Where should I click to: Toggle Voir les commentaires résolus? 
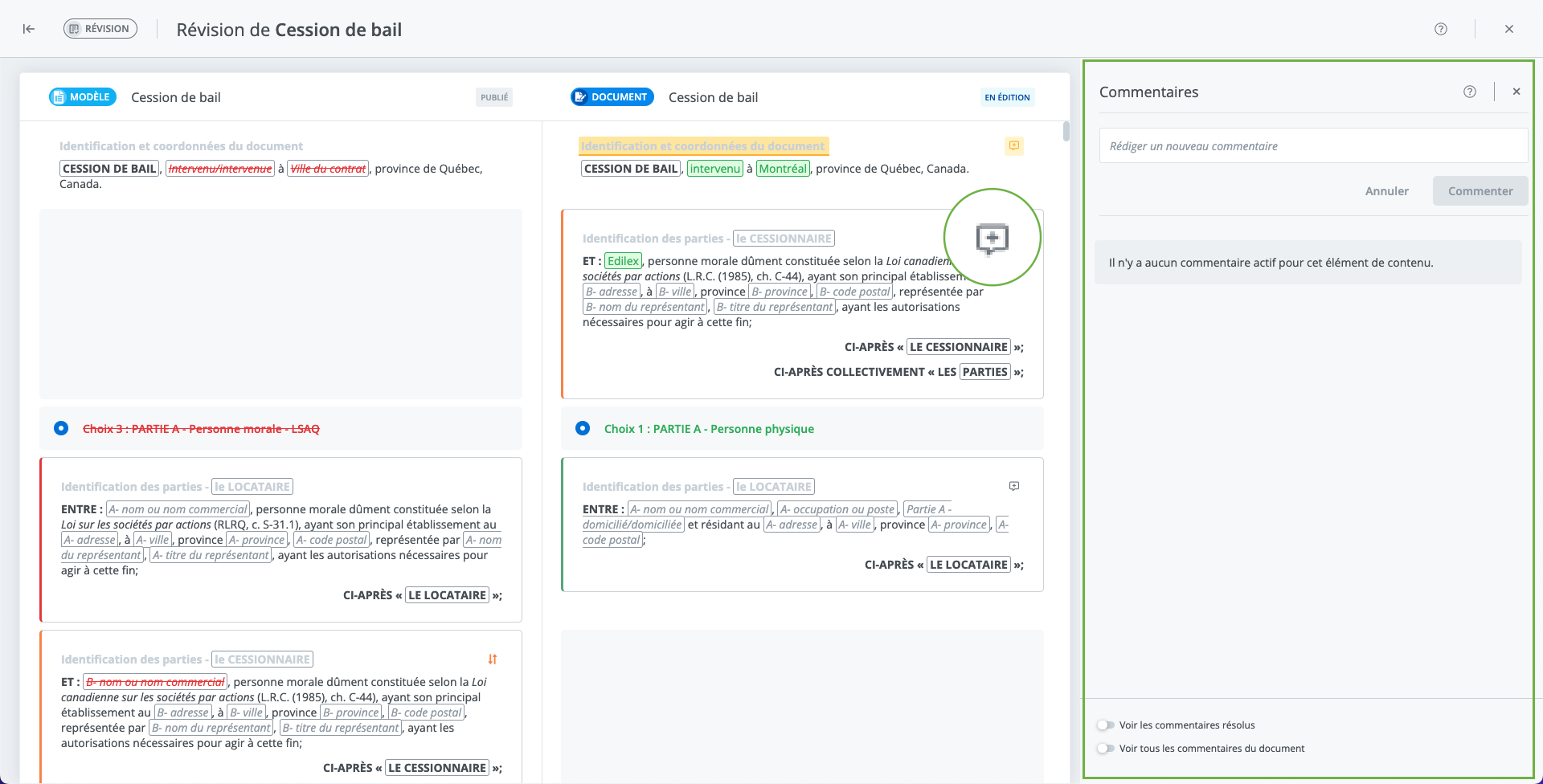pos(1107,725)
